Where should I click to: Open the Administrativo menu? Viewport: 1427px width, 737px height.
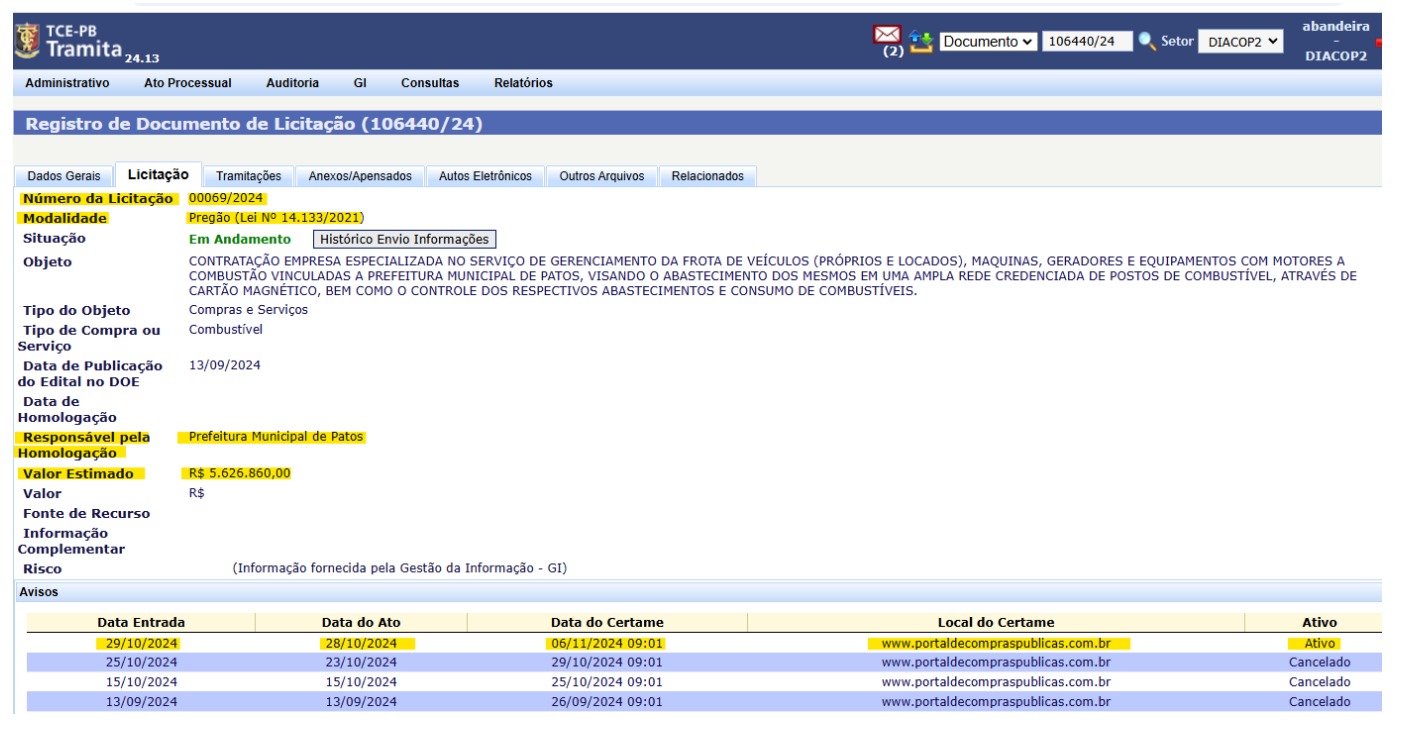tap(67, 83)
